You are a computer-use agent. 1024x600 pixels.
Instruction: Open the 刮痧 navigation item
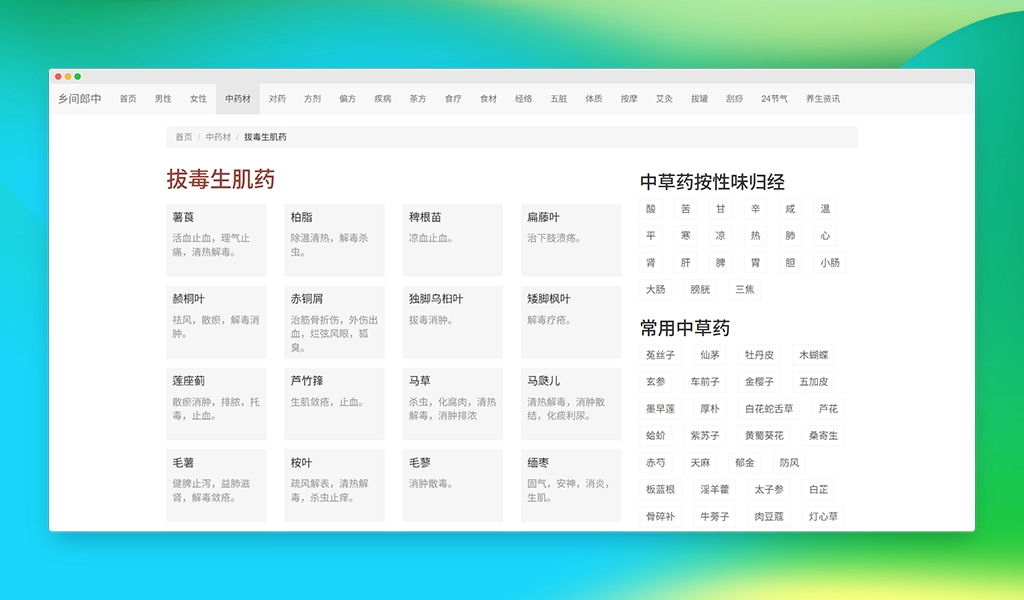coord(735,99)
